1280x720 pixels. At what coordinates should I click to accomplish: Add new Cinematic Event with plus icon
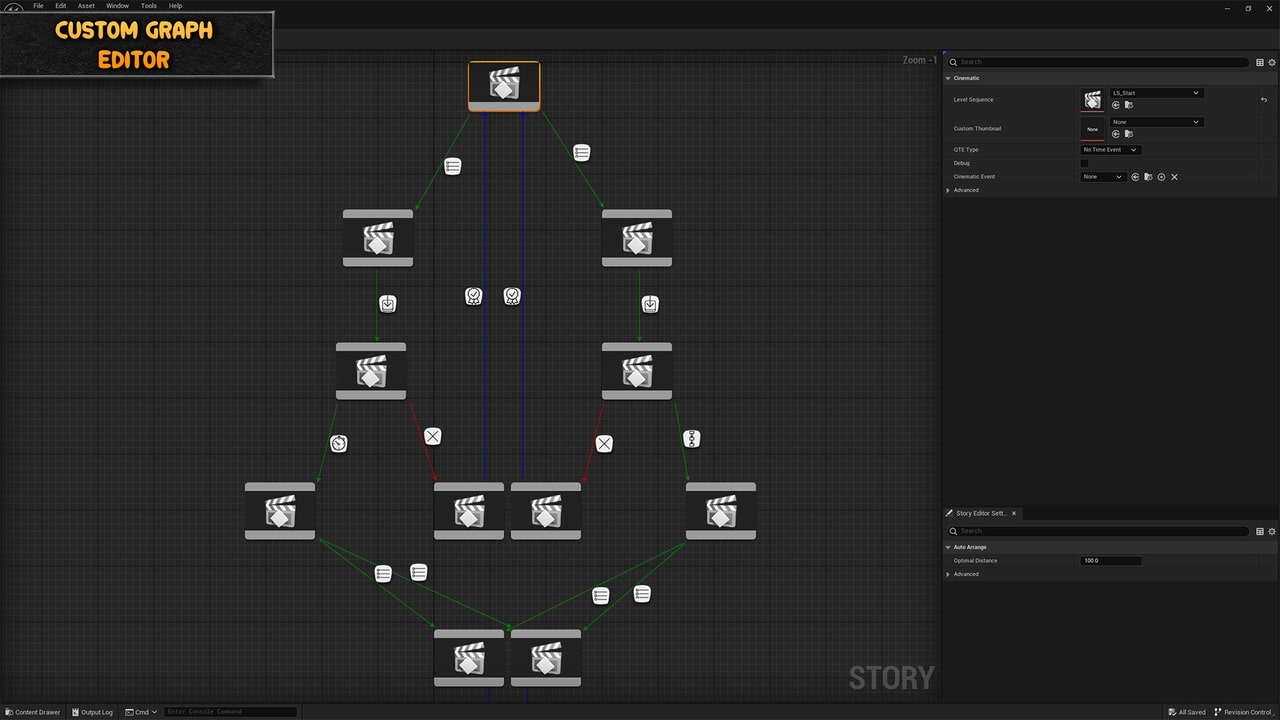pos(1161,177)
